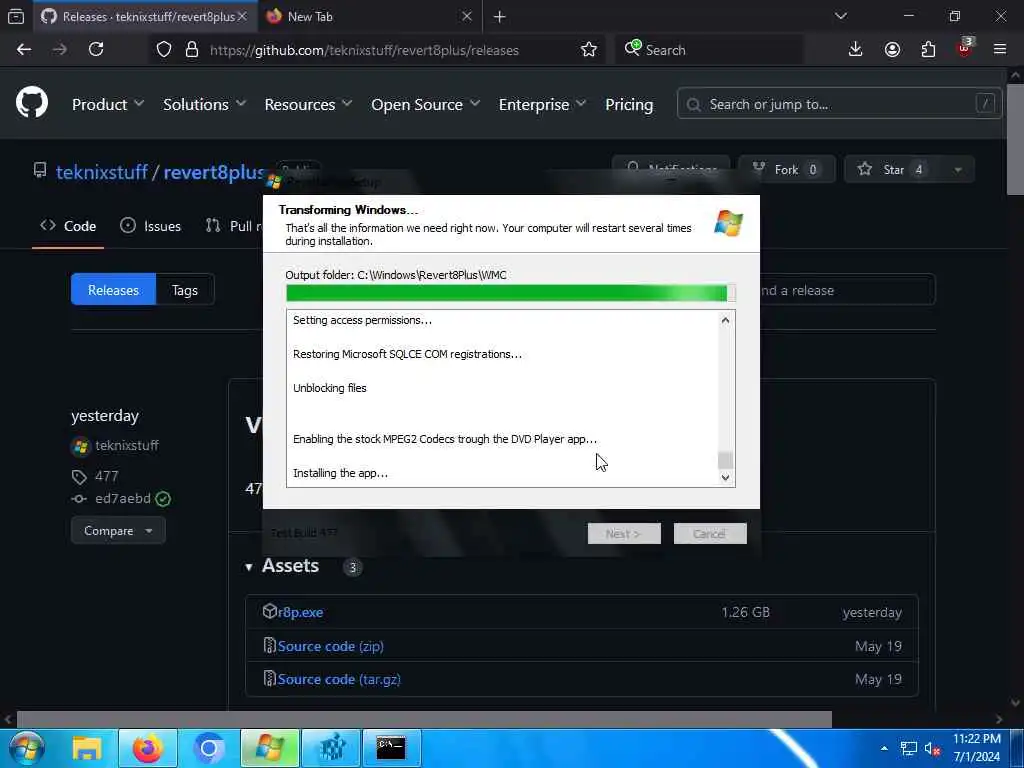Open the tracking protection shield icon
Screen dimensions: 1024x768
pos(164,50)
